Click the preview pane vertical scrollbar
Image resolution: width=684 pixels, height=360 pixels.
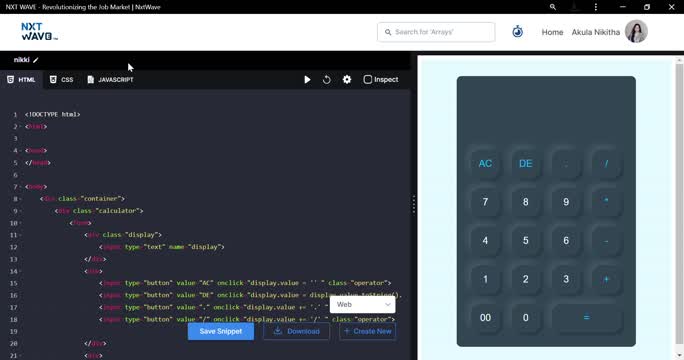pos(679,205)
